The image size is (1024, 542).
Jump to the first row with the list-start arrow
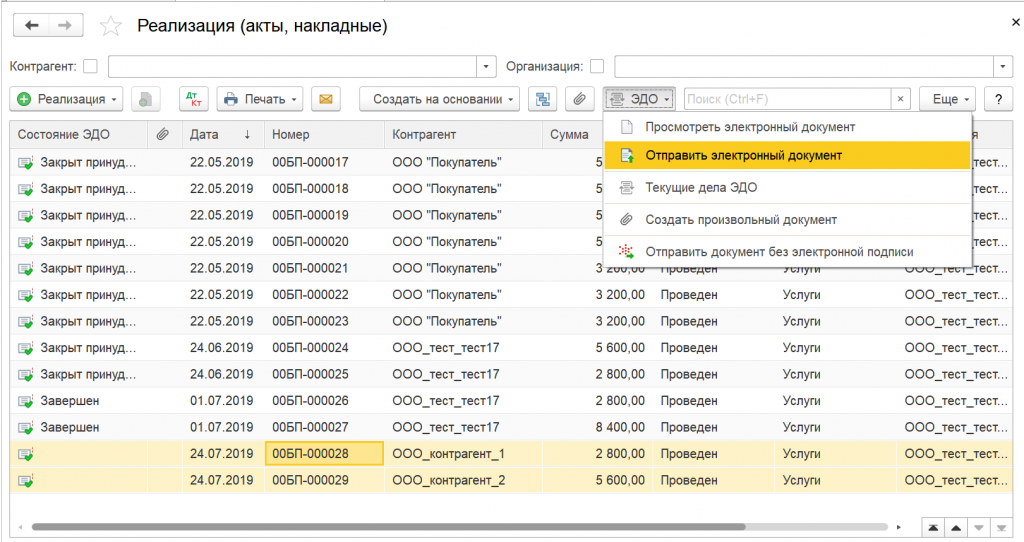point(933,528)
